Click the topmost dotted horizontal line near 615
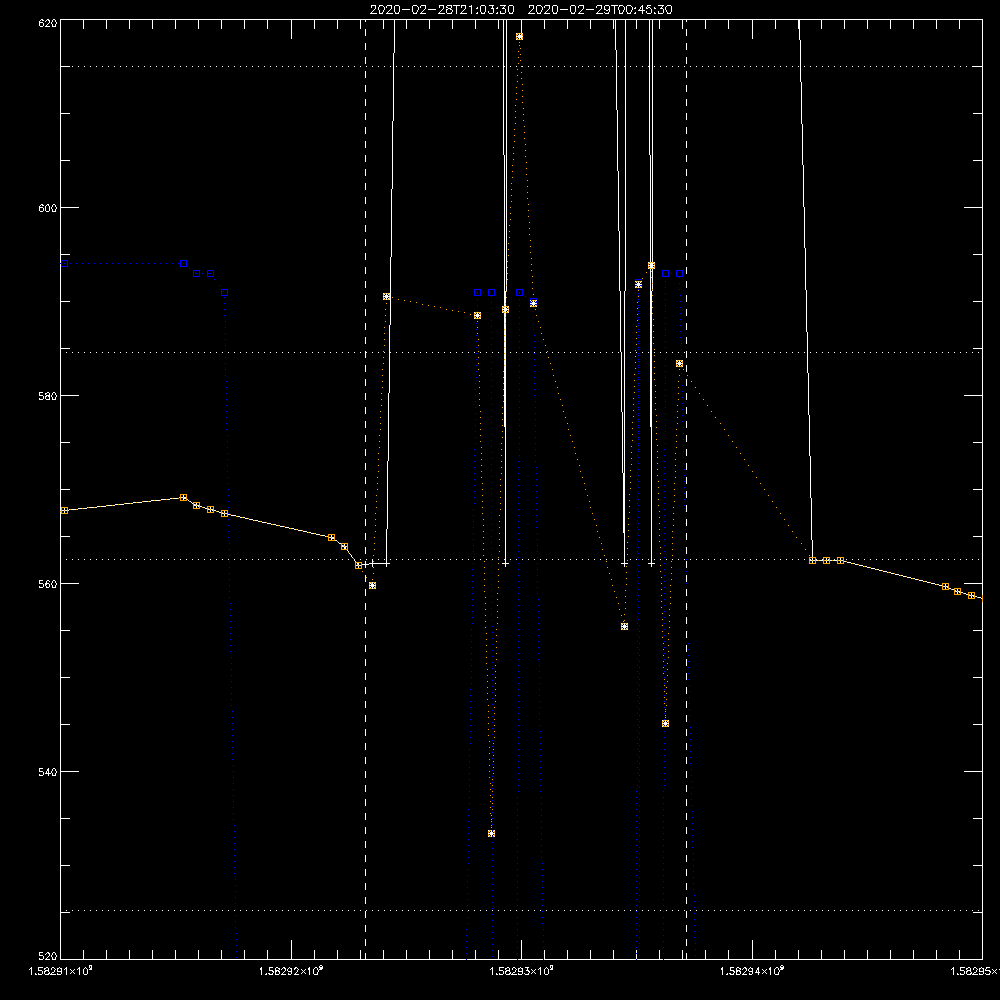The image size is (1000, 1000). point(522,66)
